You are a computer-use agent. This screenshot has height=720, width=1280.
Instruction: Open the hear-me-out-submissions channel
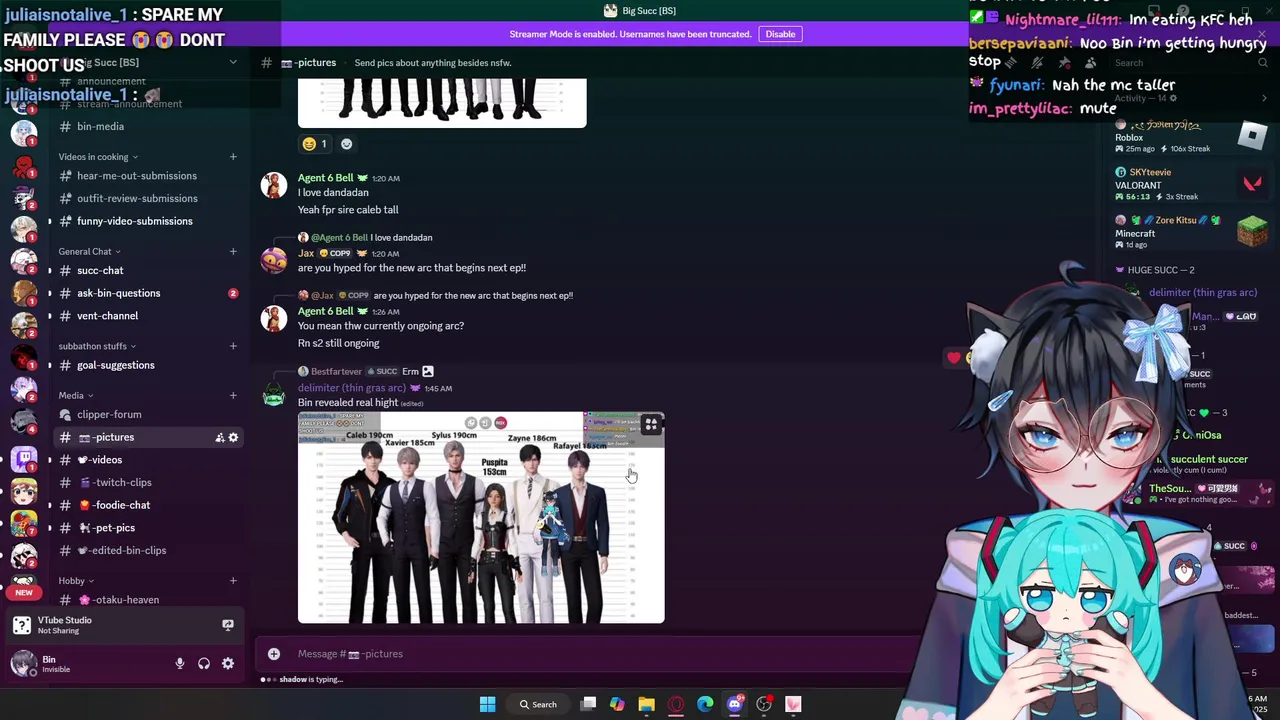148,176
